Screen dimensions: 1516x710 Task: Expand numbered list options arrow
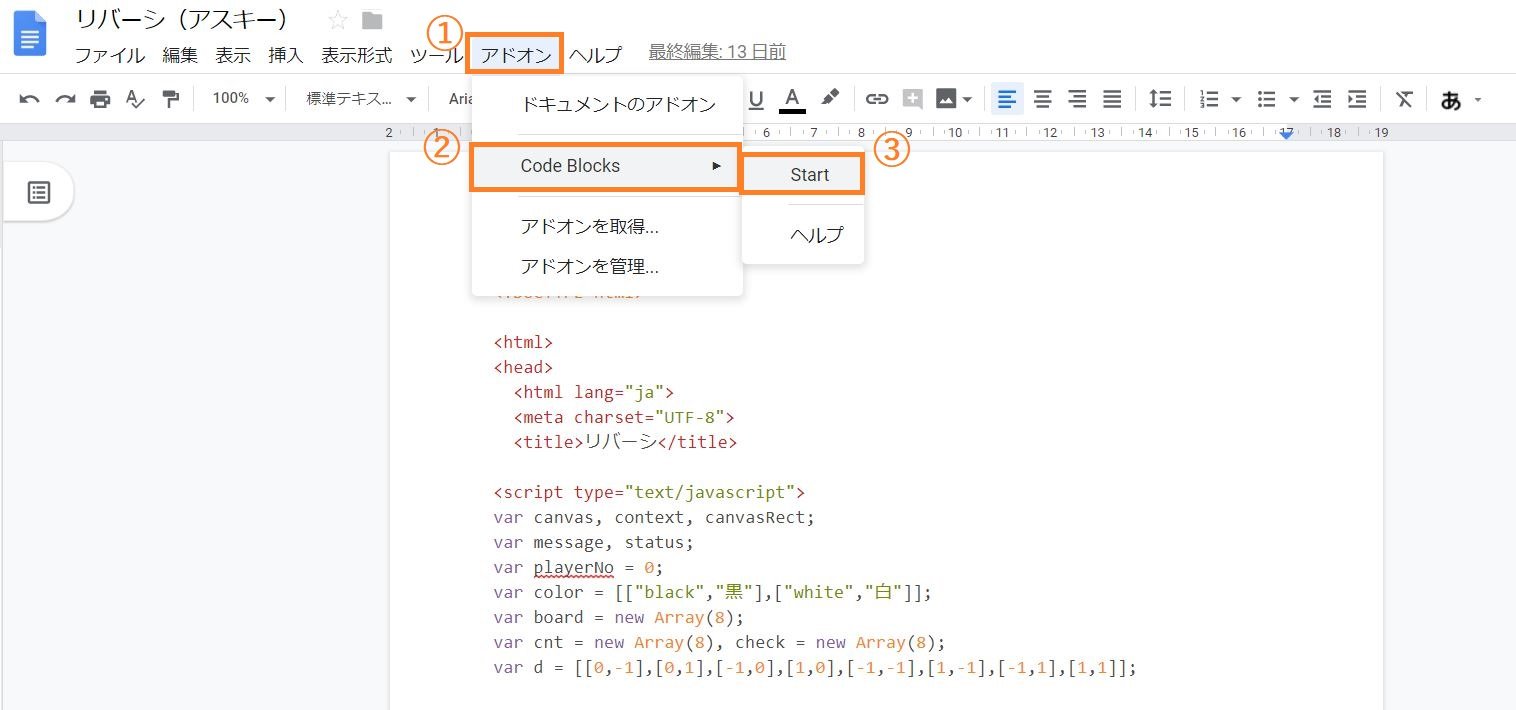1236,100
